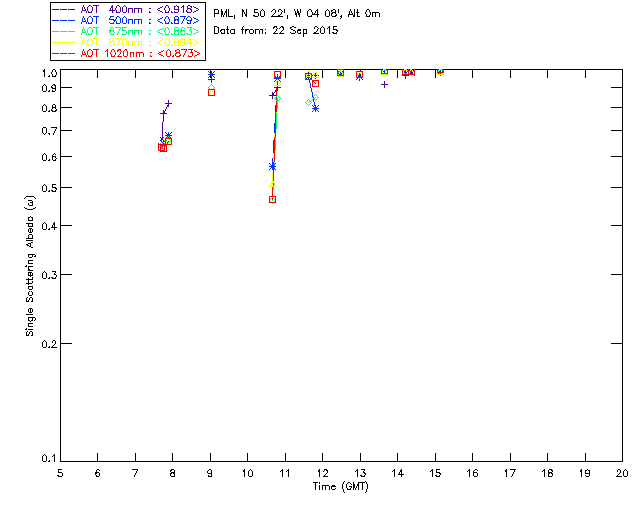Click the blue asterisk data point near 0.57
Viewport: 640px width, 512px height.
273,167
